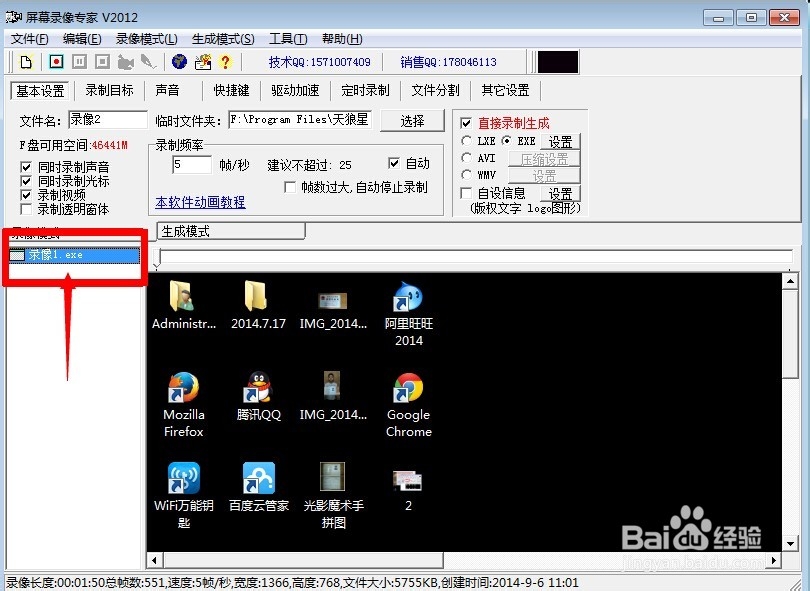
Task: Click the preview horizontal scrollbar right arrow
Action: pos(773,560)
